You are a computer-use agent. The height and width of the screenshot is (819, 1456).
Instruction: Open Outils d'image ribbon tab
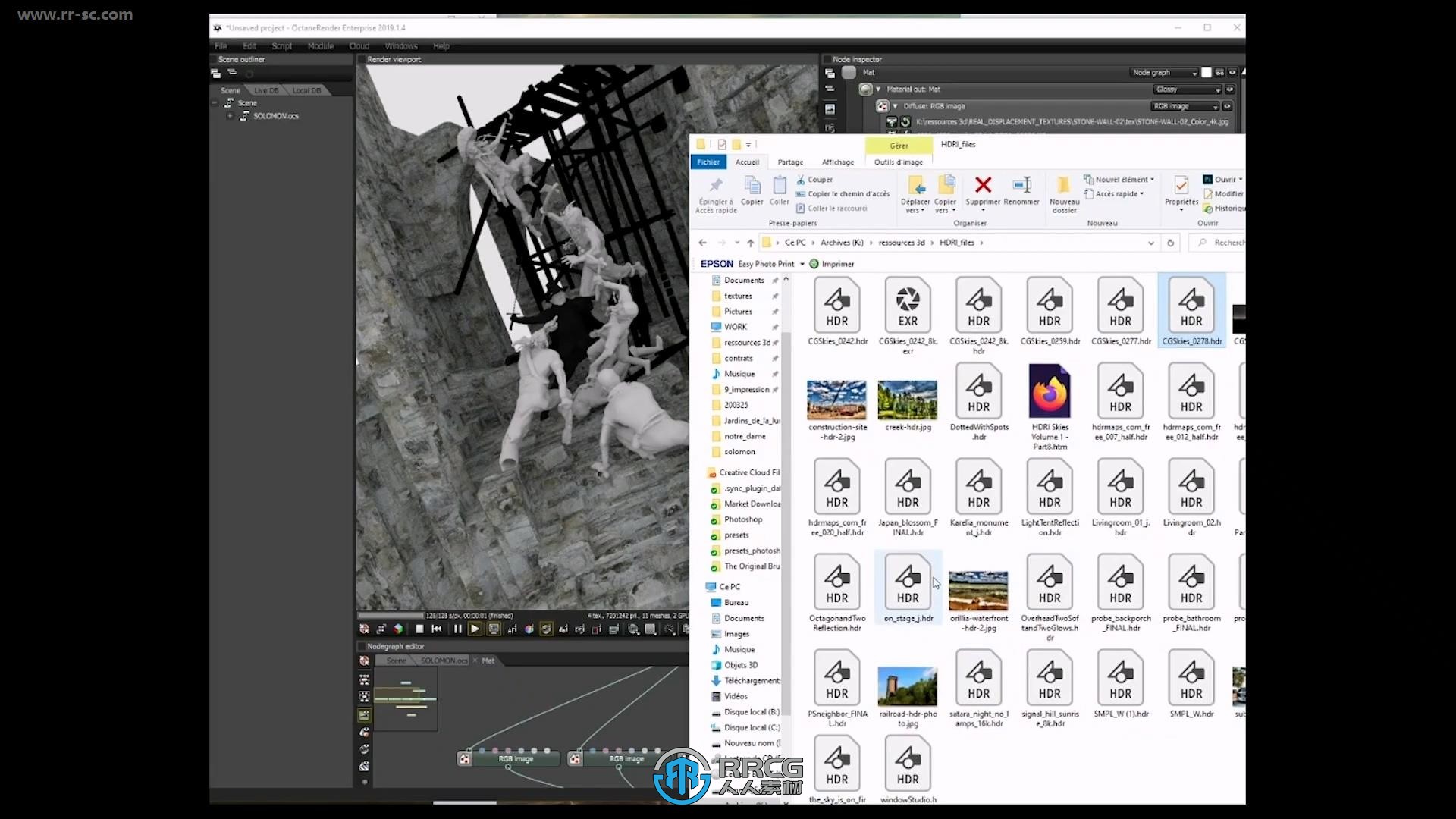point(899,162)
